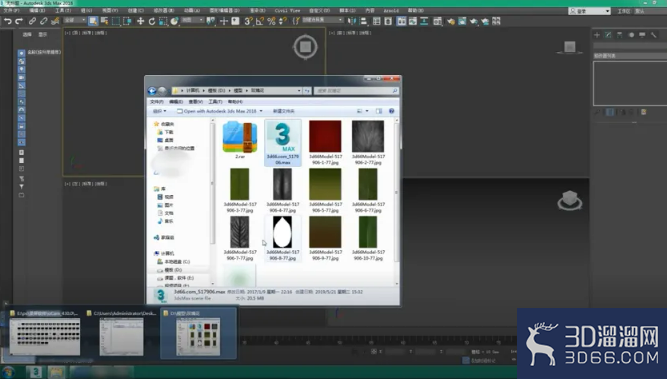The height and width of the screenshot is (379, 667).
Task: Toggle the Explorer preview pane button
Action: pos(379,111)
